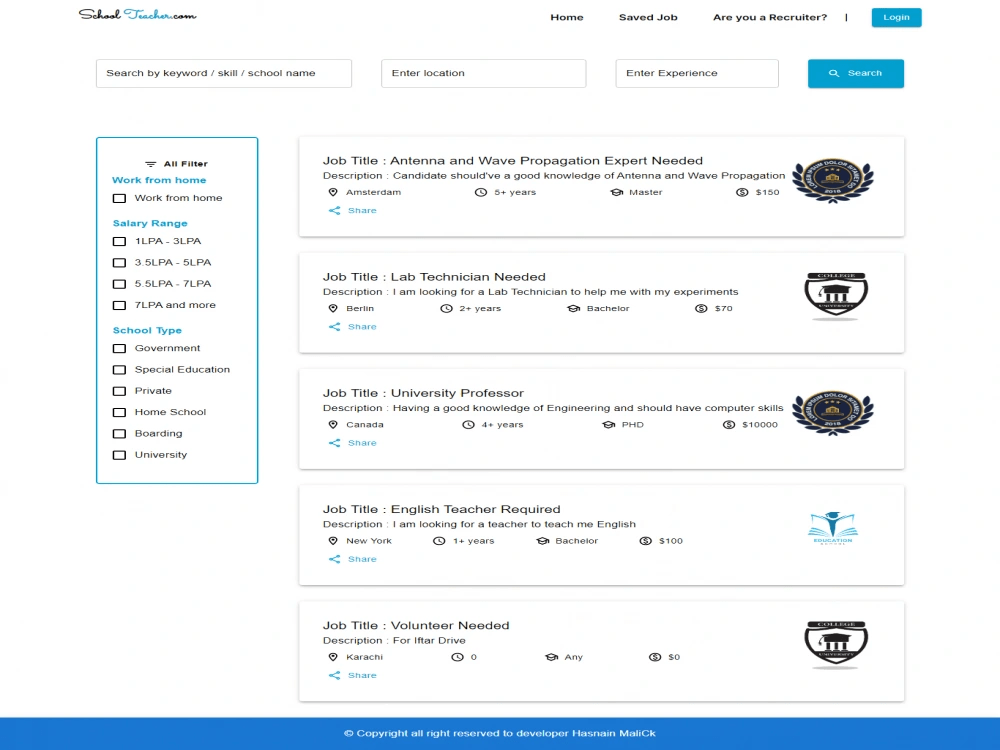Check the 3.5LPA - 5LPA salary range
This screenshot has height=750, width=1000.
pos(119,263)
